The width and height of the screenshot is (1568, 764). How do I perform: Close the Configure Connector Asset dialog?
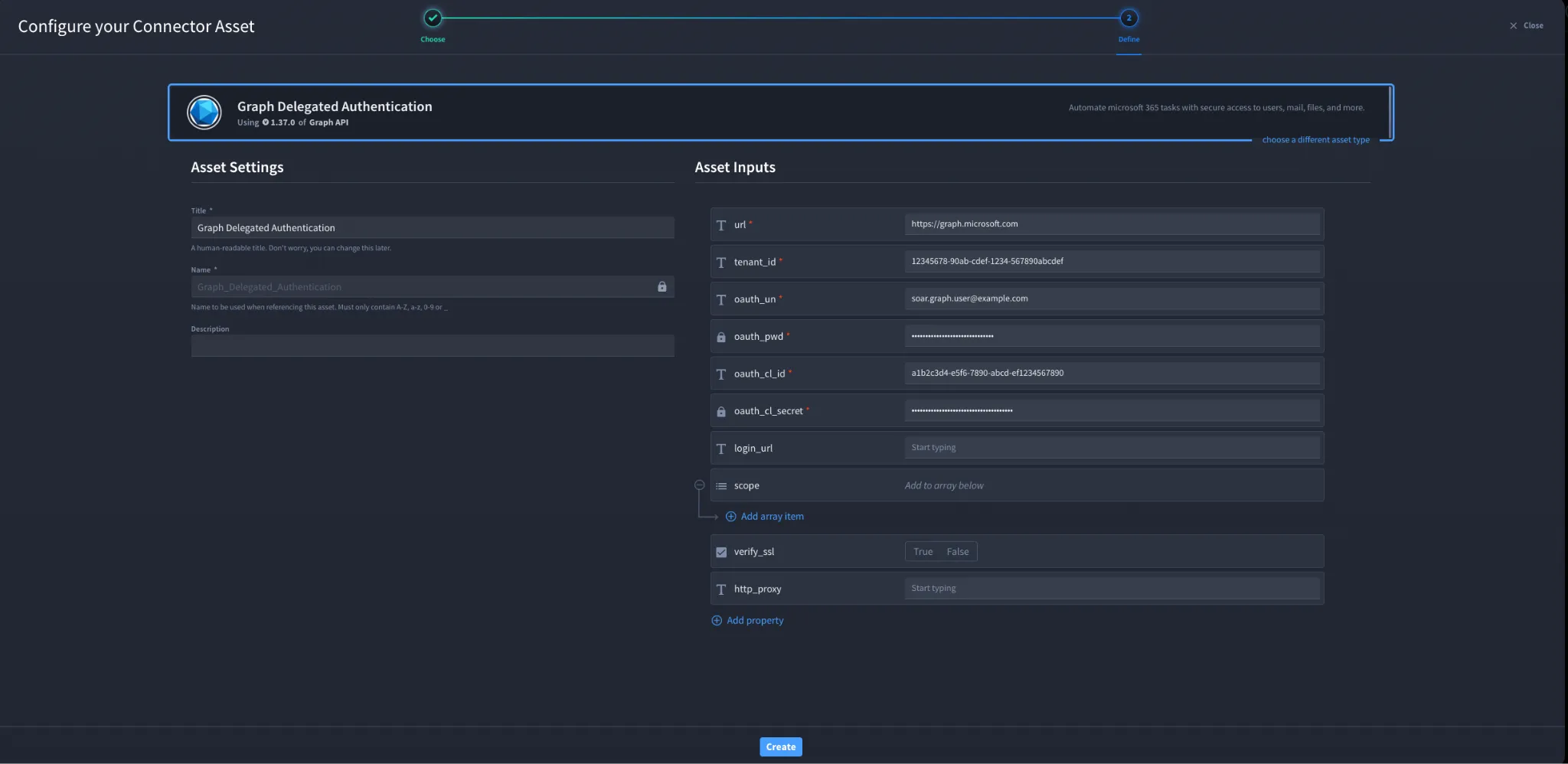[1526, 26]
